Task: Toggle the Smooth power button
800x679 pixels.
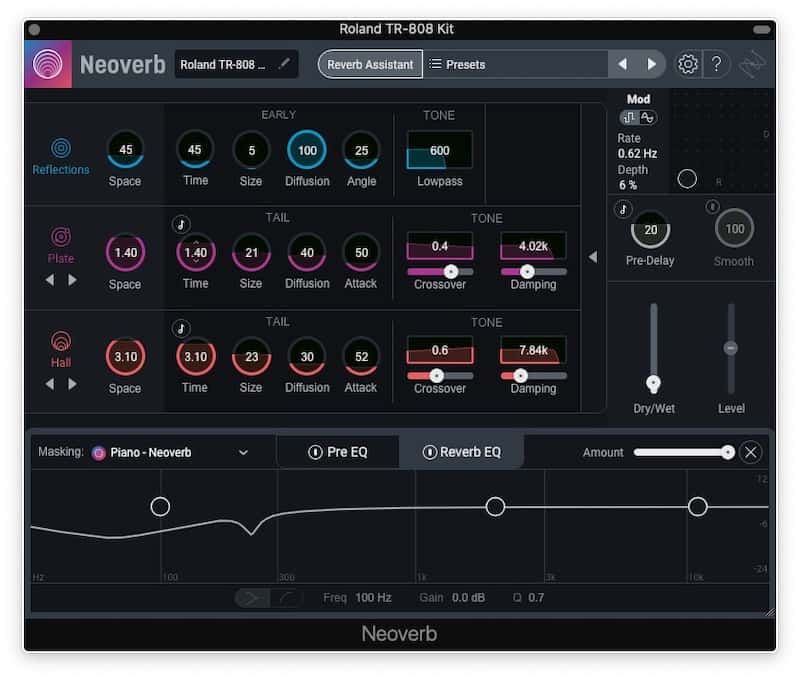Action: [x=712, y=207]
